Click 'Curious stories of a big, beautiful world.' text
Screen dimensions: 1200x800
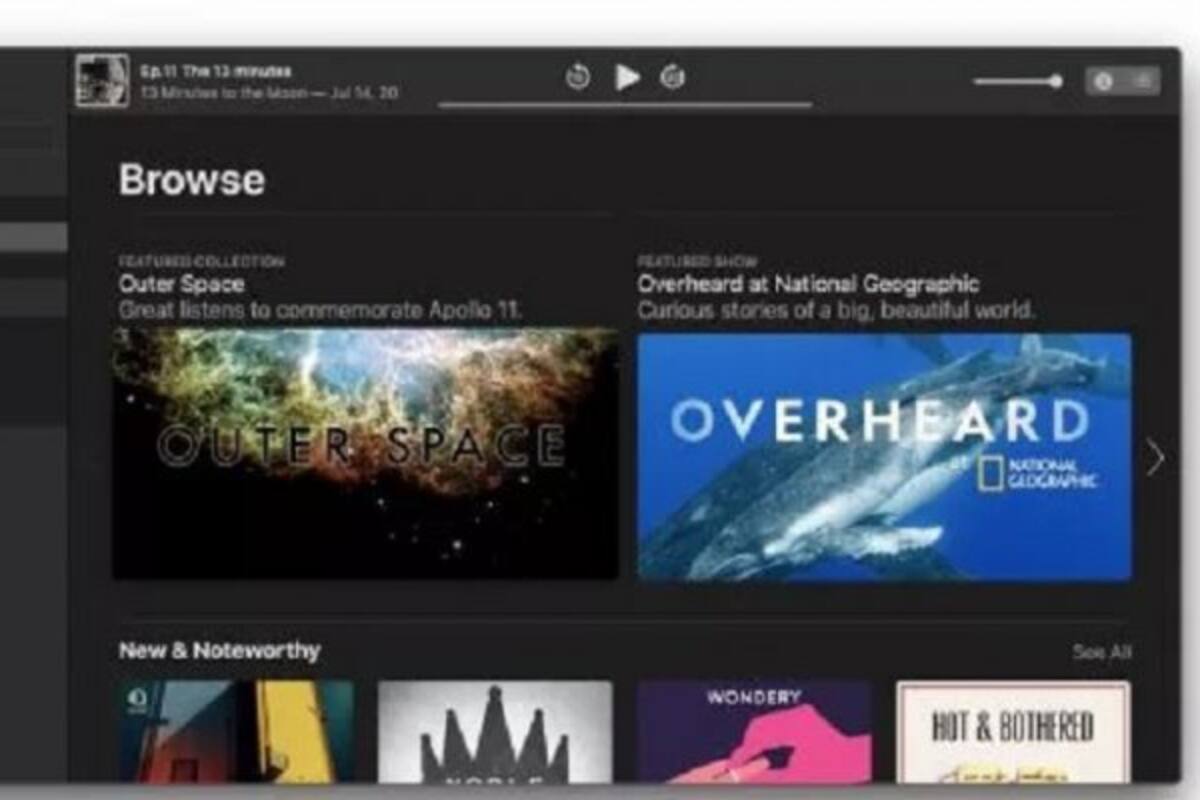(x=836, y=310)
